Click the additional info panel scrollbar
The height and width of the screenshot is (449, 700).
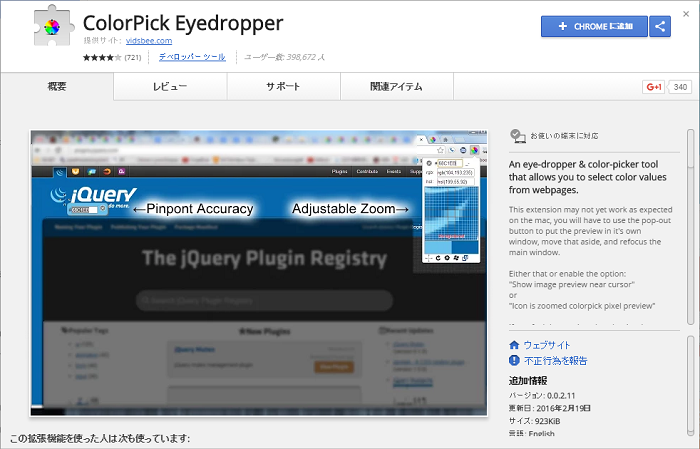pyautogui.click(x=691, y=386)
